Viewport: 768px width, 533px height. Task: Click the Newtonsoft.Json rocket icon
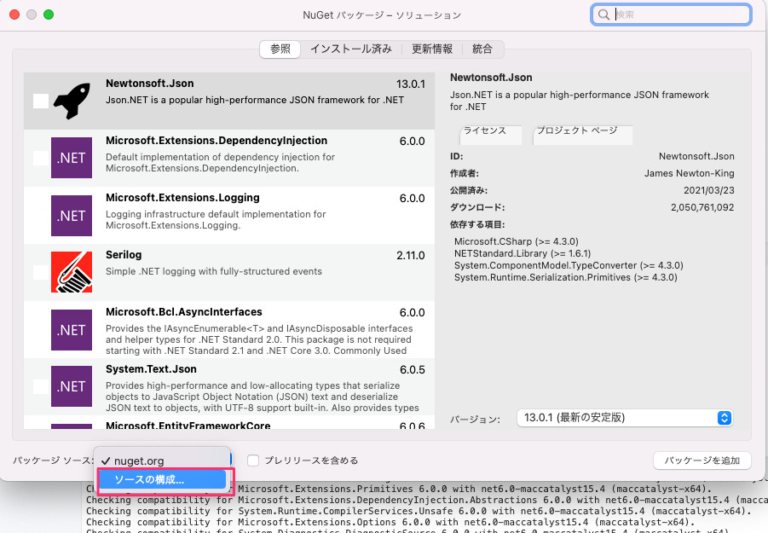[x=72, y=101]
